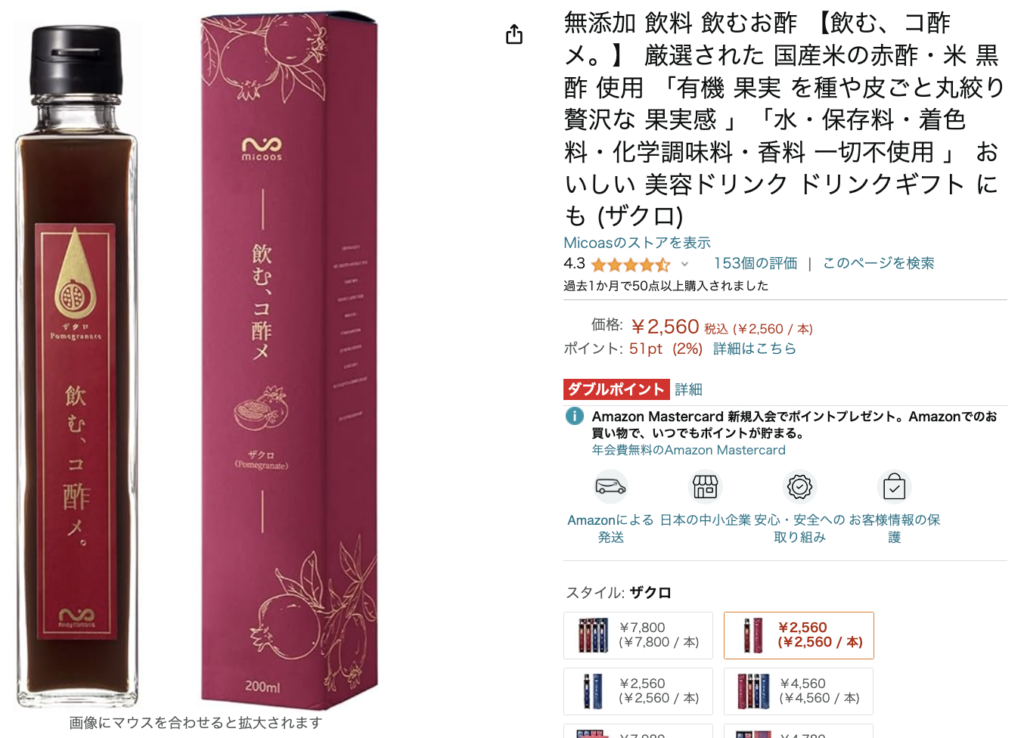
Task: Open the Micoasのストアを表示 link
Action: [637, 243]
